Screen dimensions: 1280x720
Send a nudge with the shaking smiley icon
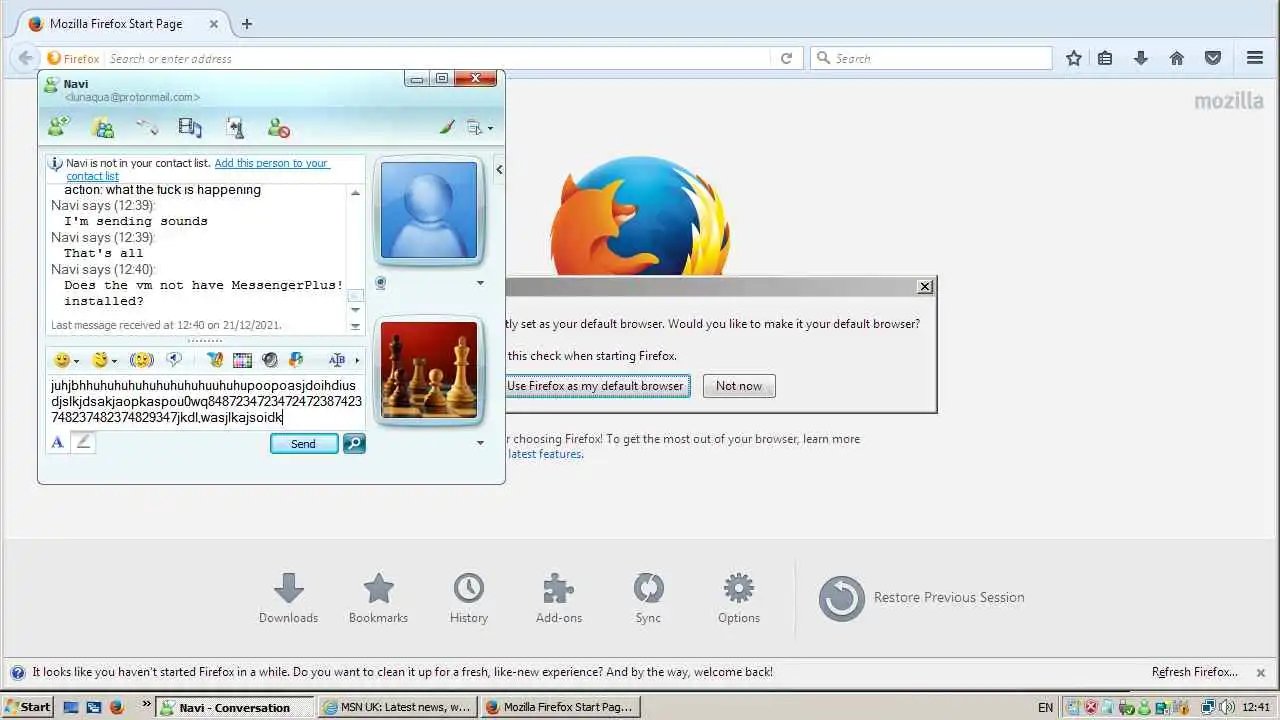click(142, 360)
